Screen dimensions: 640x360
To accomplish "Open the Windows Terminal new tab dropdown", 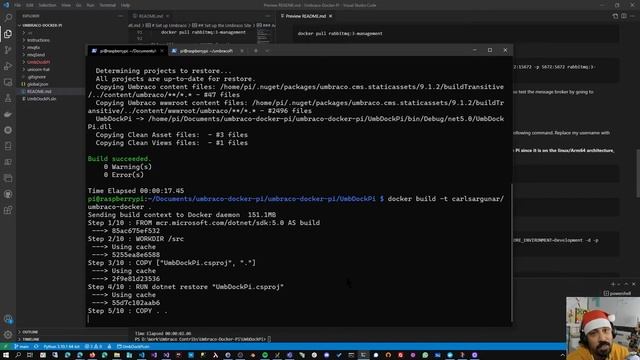I will (267, 51).
